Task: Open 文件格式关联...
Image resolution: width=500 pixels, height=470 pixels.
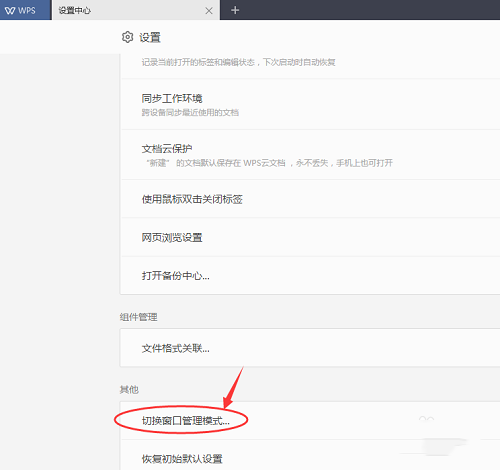Action: tap(310, 348)
